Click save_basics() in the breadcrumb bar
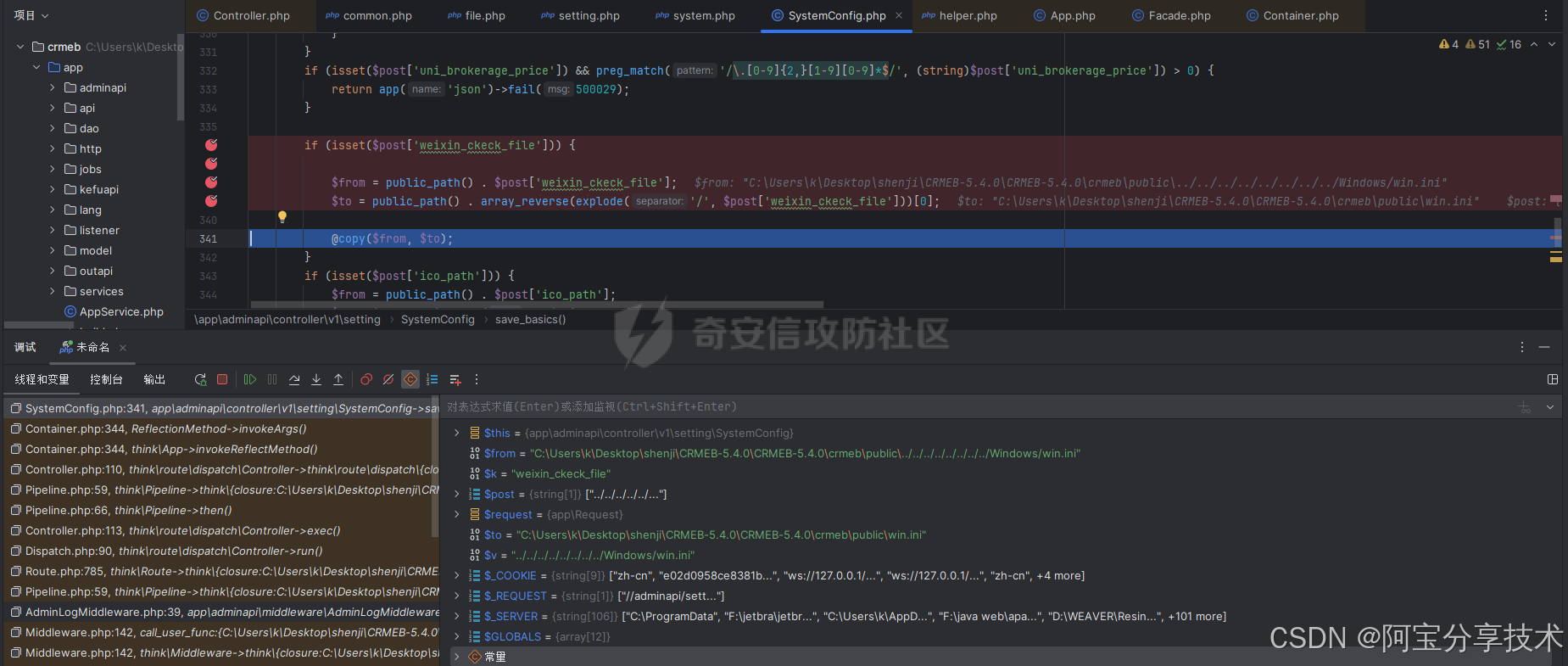The height and width of the screenshot is (666, 1568). 530,319
